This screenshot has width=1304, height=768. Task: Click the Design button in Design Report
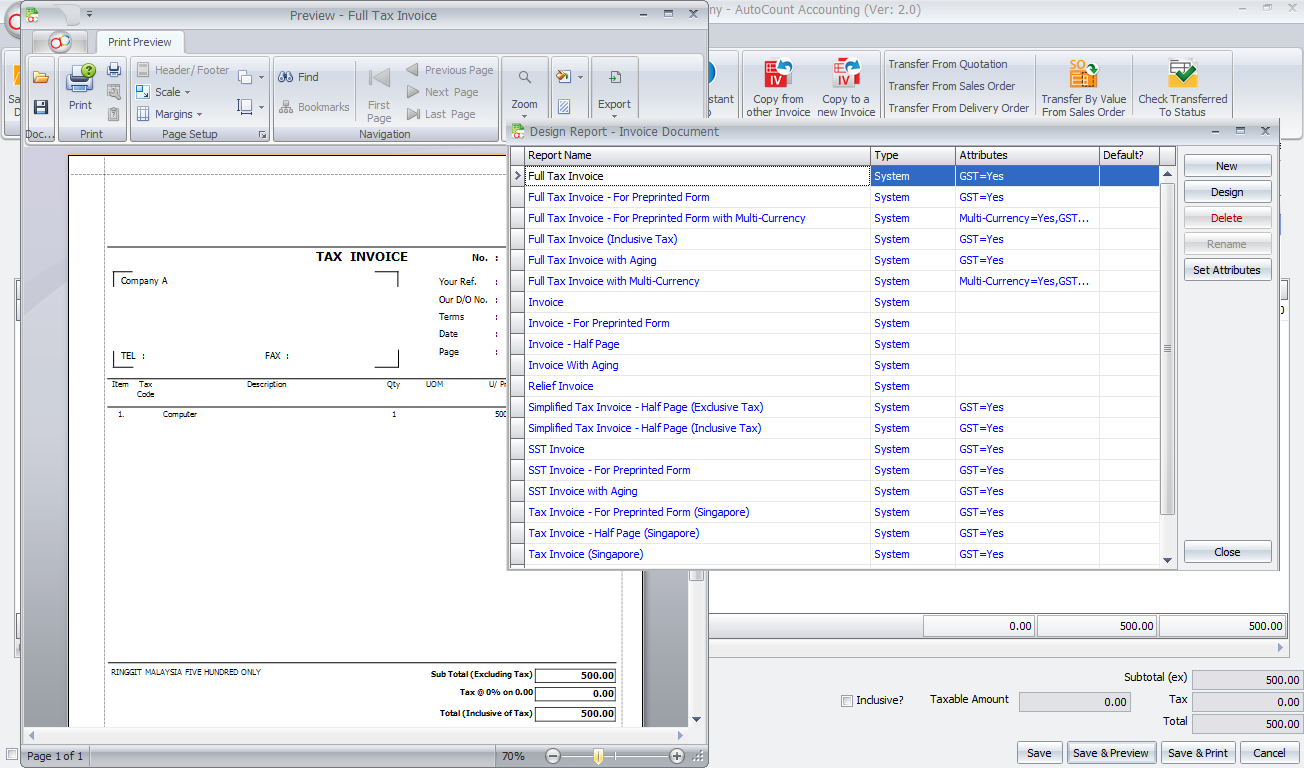point(1227,192)
